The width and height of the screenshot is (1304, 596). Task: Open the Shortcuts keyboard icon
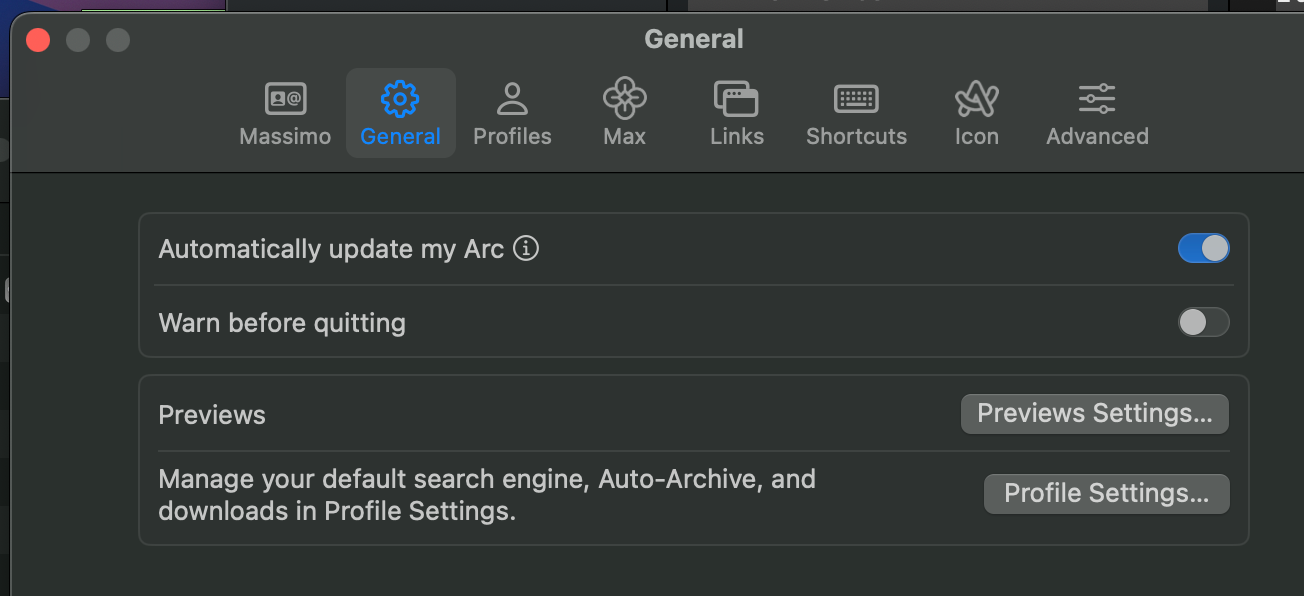pos(856,98)
